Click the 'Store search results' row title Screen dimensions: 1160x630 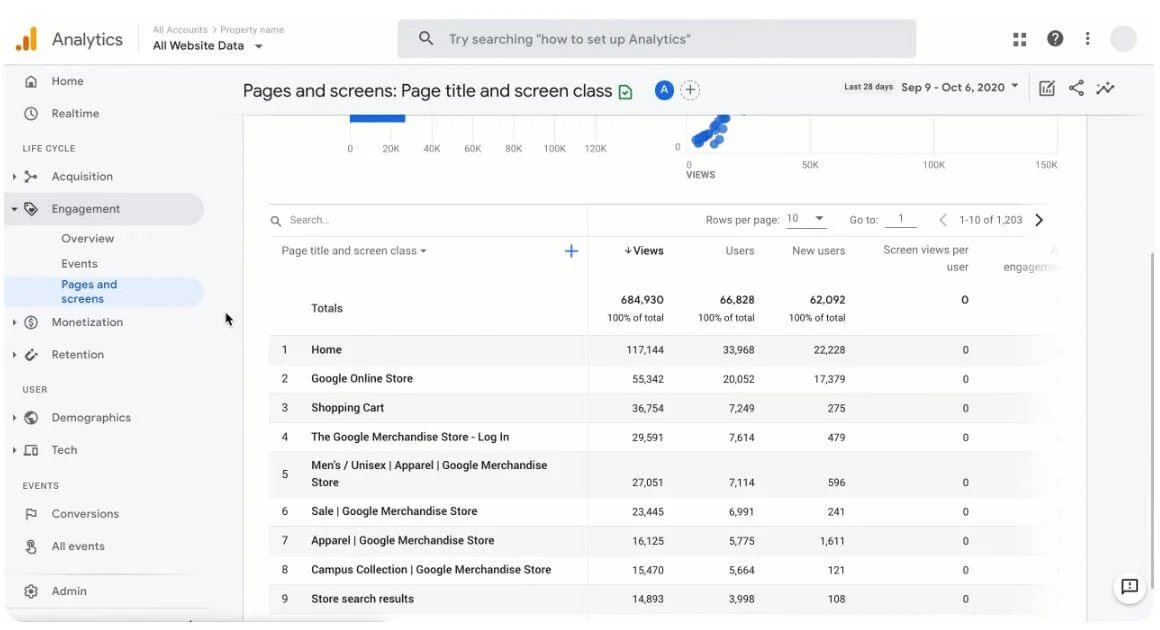(x=362, y=600)
